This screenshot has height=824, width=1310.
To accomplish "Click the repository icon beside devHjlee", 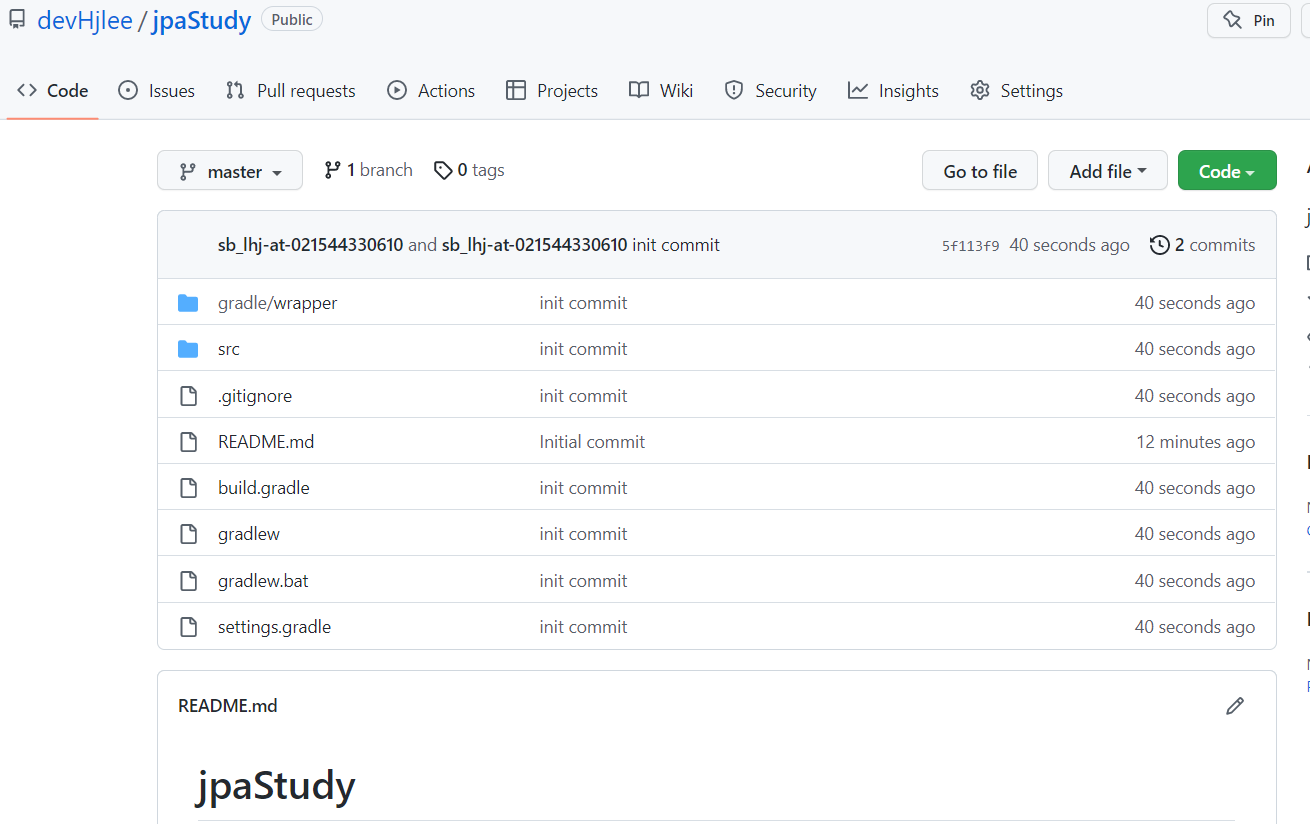I will click(17, 20).
